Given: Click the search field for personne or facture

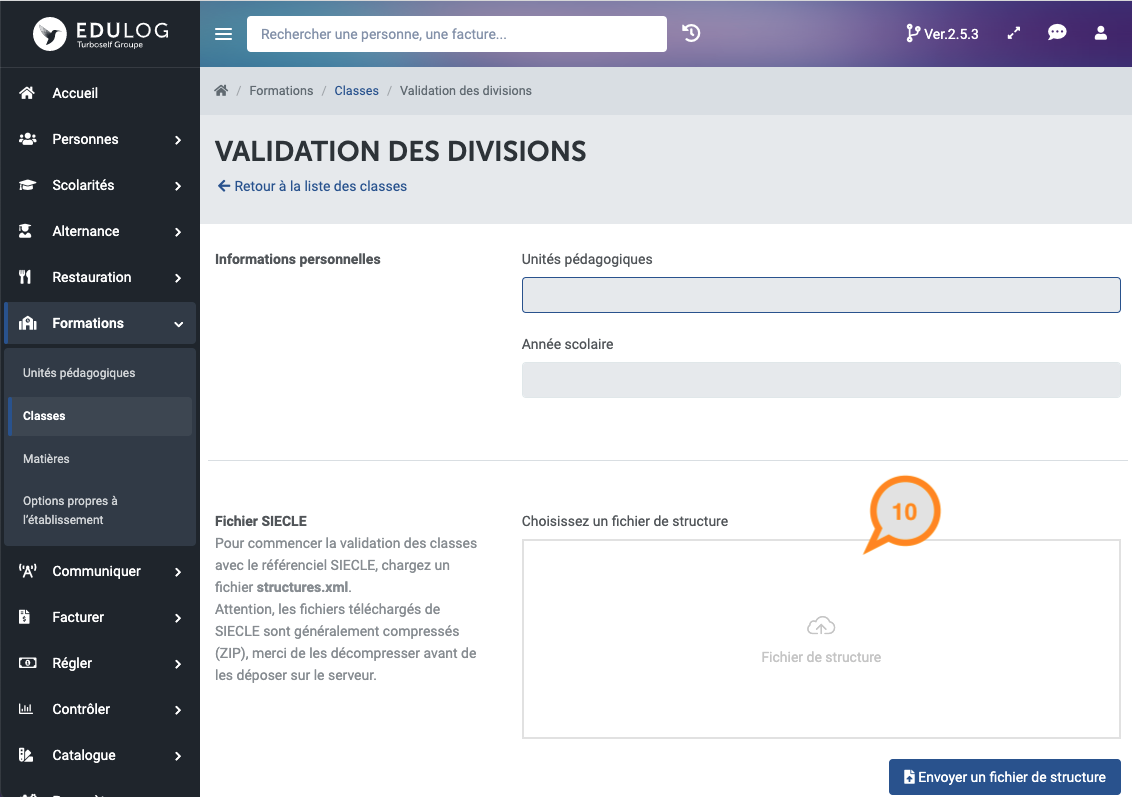Looking at the screenshot, I should 457,34.
